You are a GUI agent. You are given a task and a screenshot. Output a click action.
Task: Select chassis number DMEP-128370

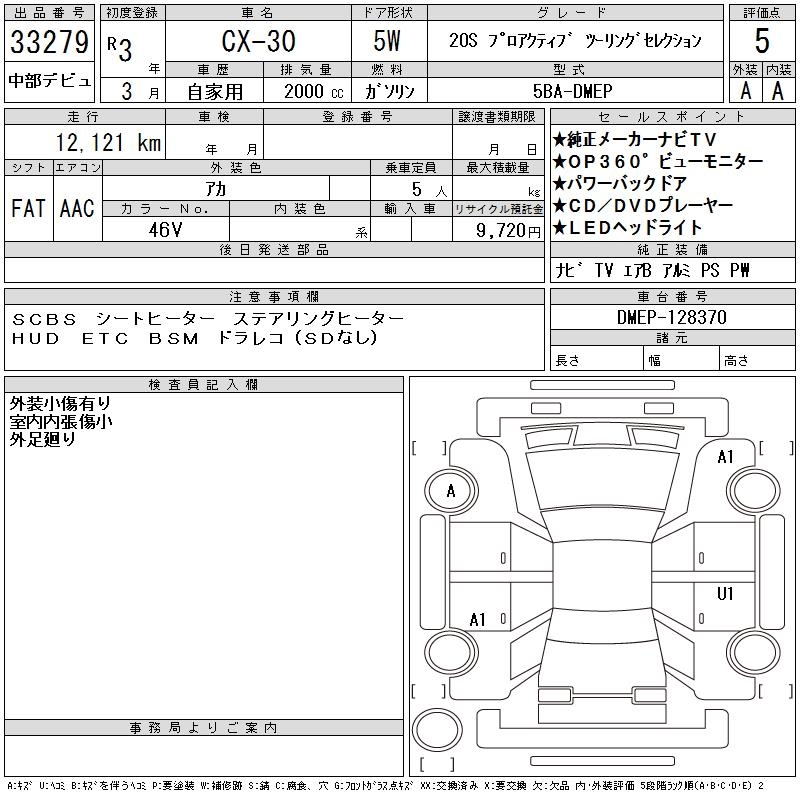(671, 317)
